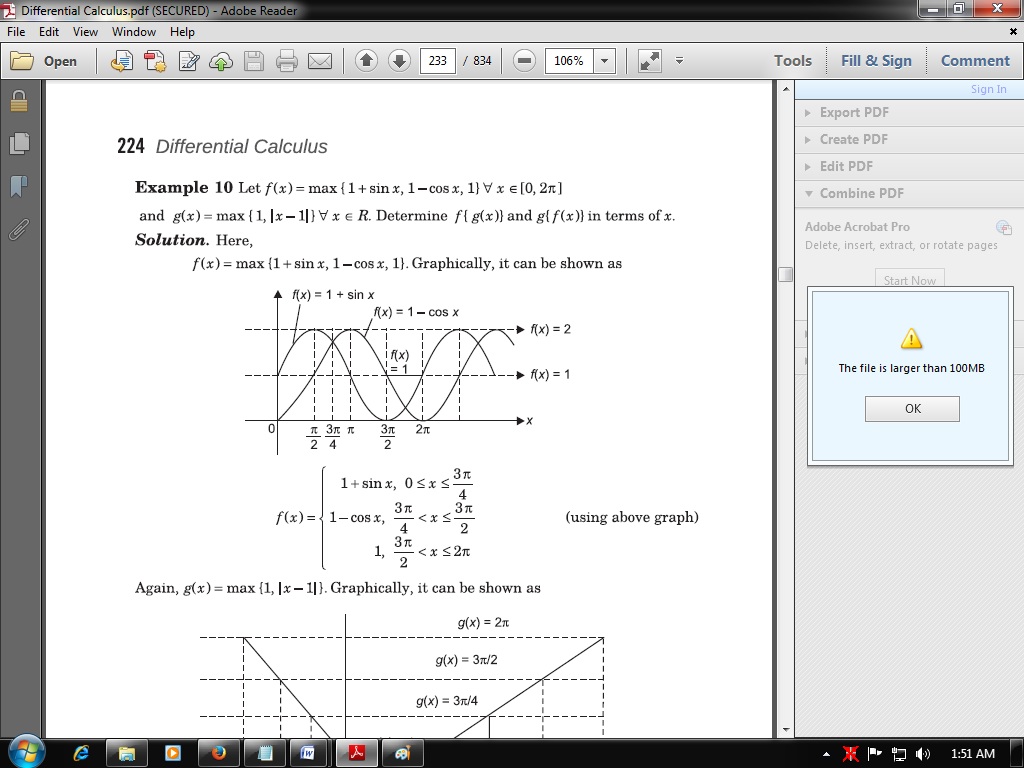Click the zoom out minus button
Image resolution: width=1024 pixels, height=768 pixels.
pyautogui.click(x=524, y=61)
